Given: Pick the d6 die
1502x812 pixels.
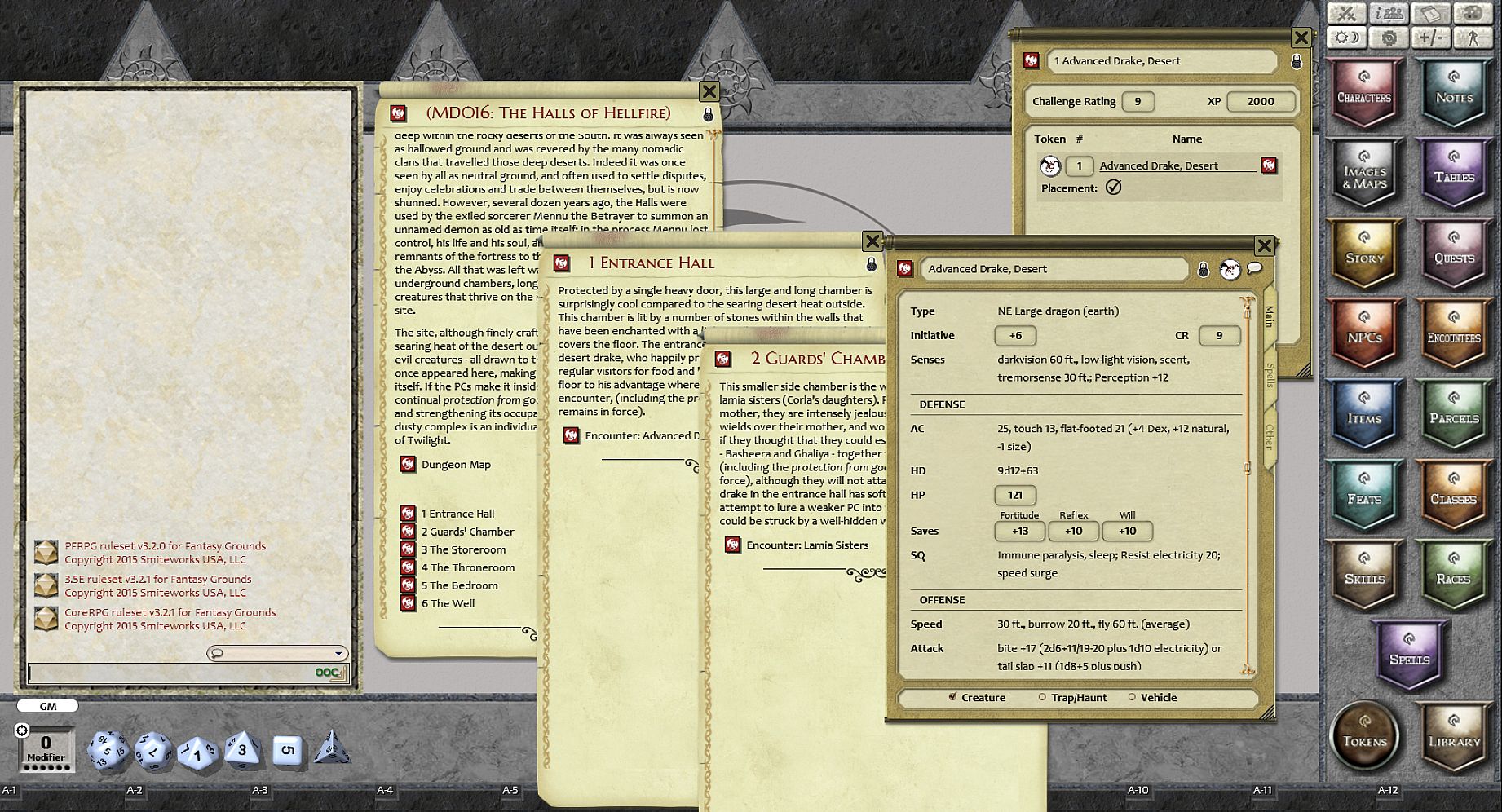Looking at the screenshot, I should point(286,750).
